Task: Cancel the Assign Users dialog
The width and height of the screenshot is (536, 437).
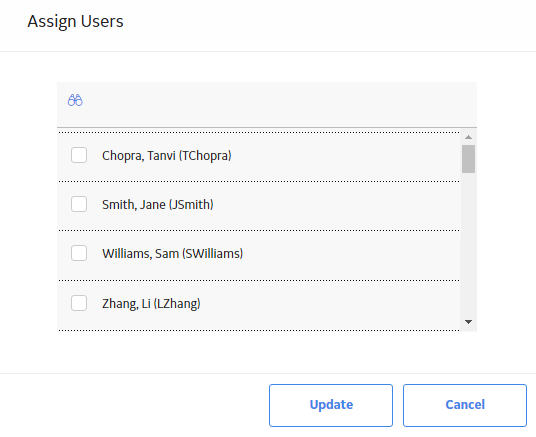Action: pyautogui.click(x=465, y=405)
